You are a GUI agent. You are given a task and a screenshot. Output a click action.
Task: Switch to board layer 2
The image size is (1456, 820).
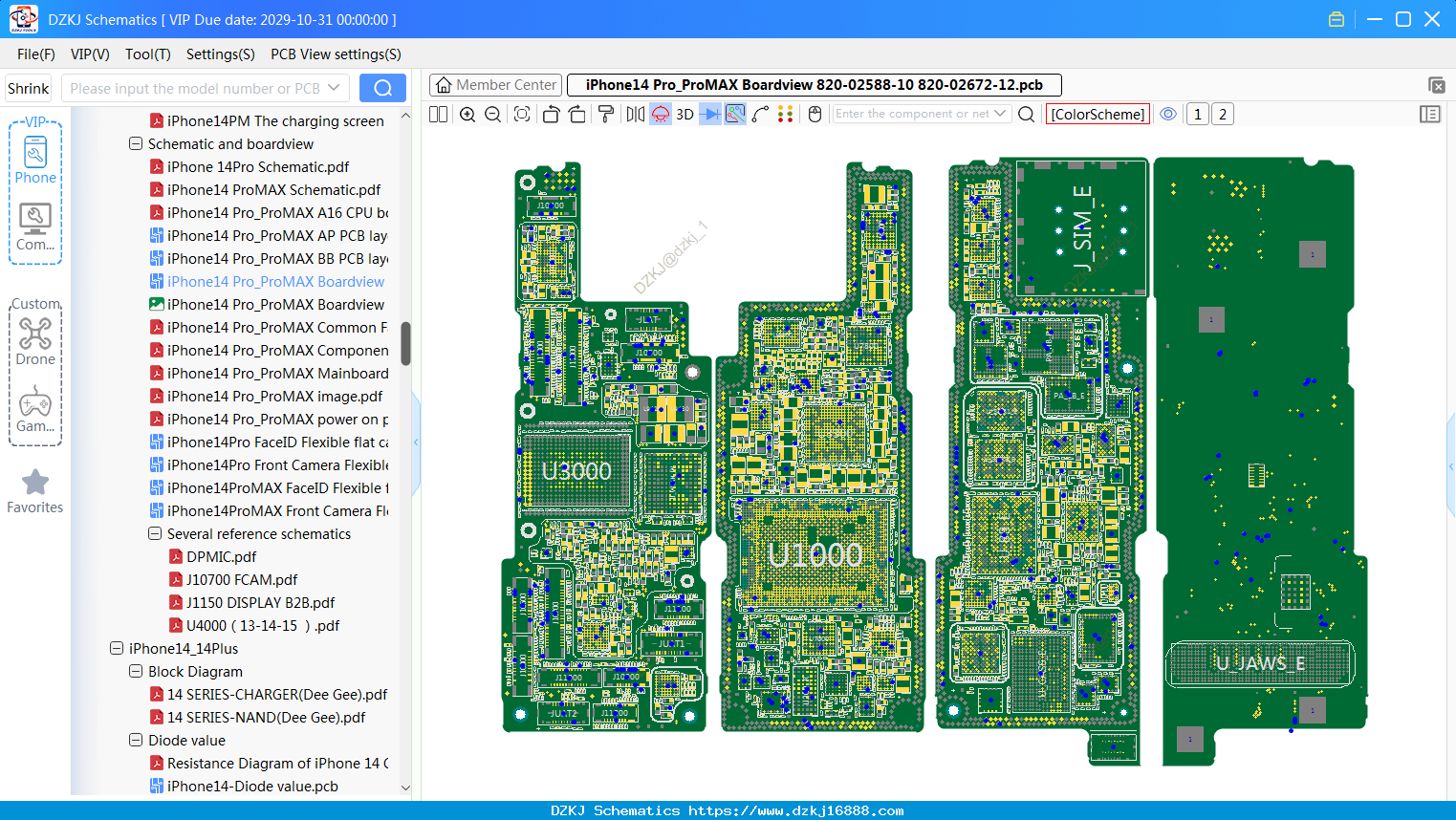pos(1223,115)
